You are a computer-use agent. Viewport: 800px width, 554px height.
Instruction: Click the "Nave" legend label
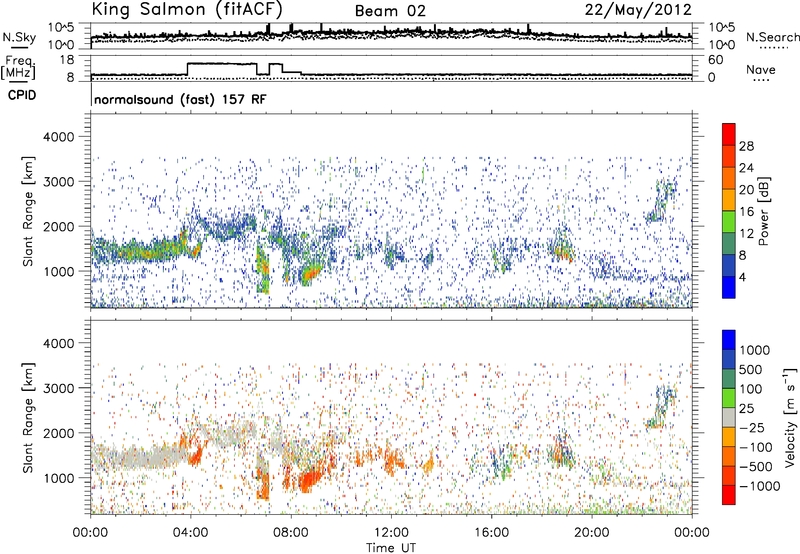(x=761, y=69)
